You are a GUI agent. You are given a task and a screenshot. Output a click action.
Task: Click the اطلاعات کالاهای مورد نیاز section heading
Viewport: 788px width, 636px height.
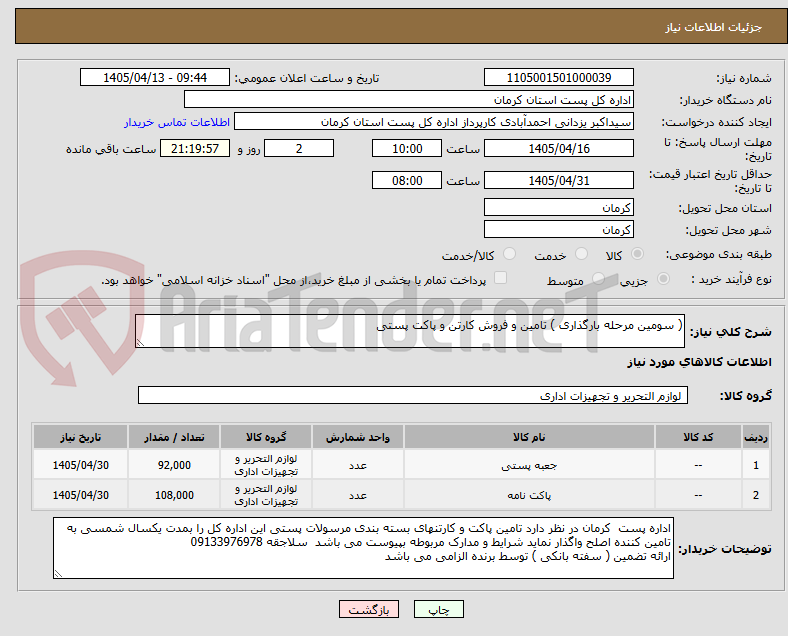coord(699,362)
